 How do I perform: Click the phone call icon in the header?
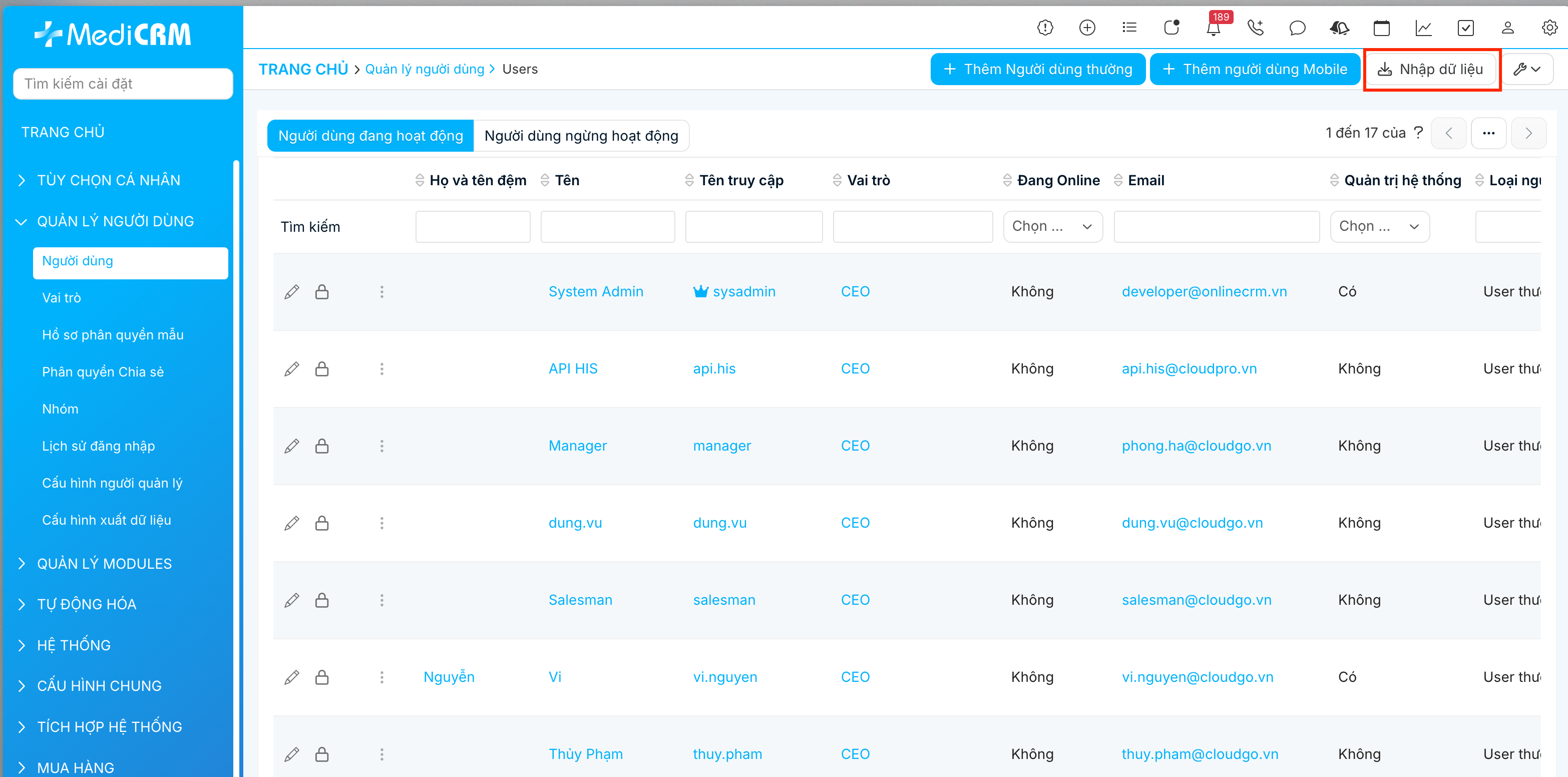1255,28
